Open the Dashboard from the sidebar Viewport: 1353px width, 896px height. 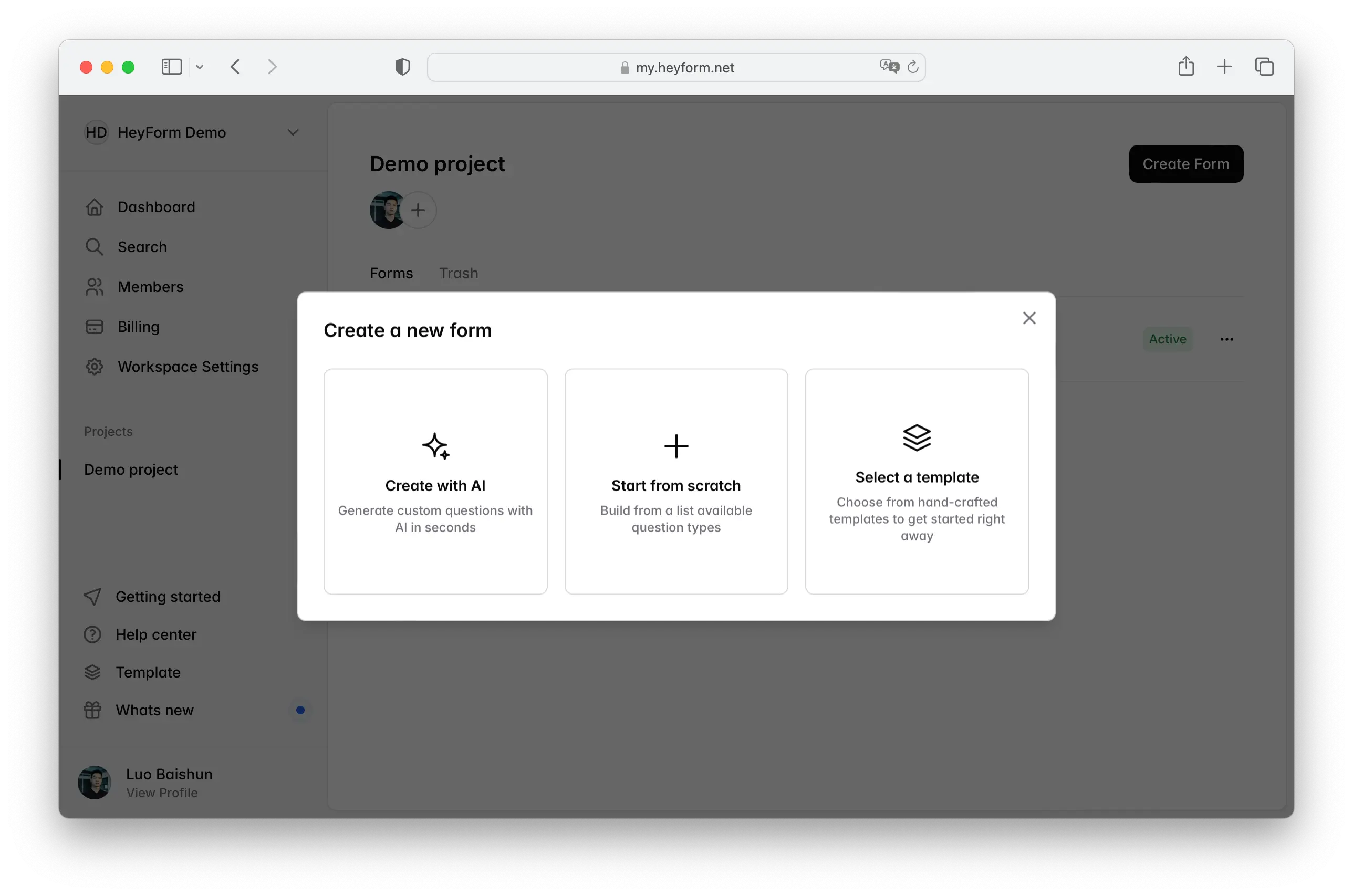(155, 206)
